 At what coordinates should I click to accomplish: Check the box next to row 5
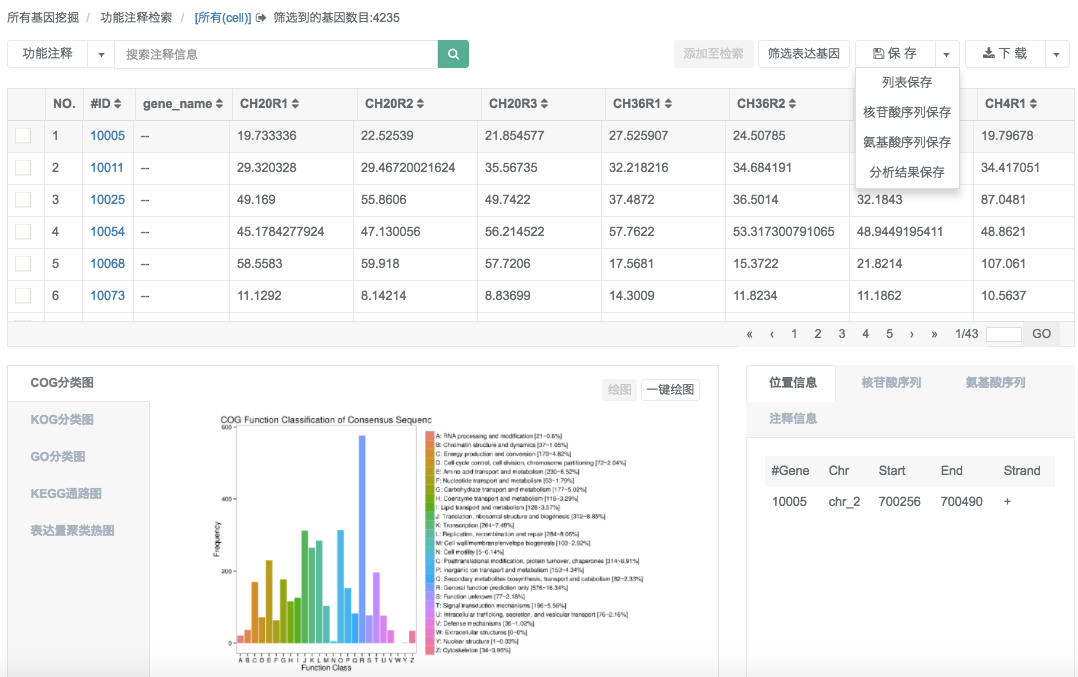(23, 264)
